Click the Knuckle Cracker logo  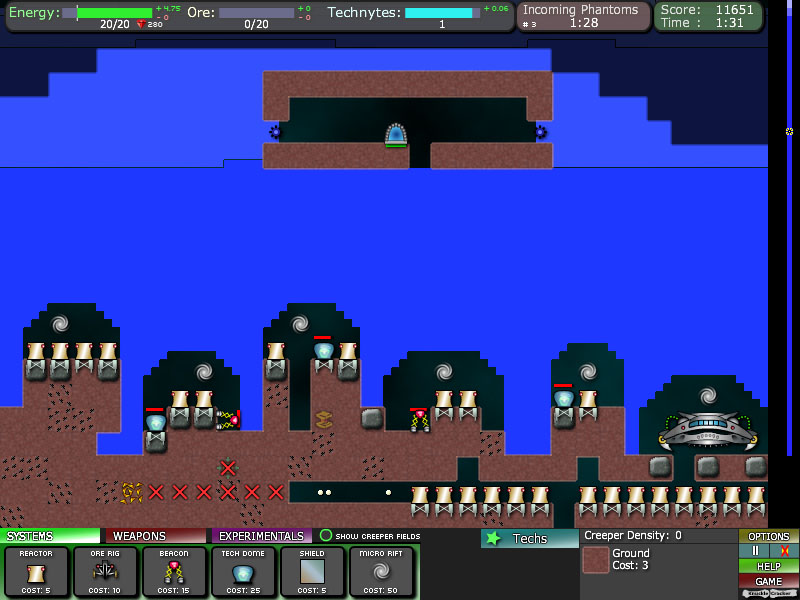click(x=768, y=594)
